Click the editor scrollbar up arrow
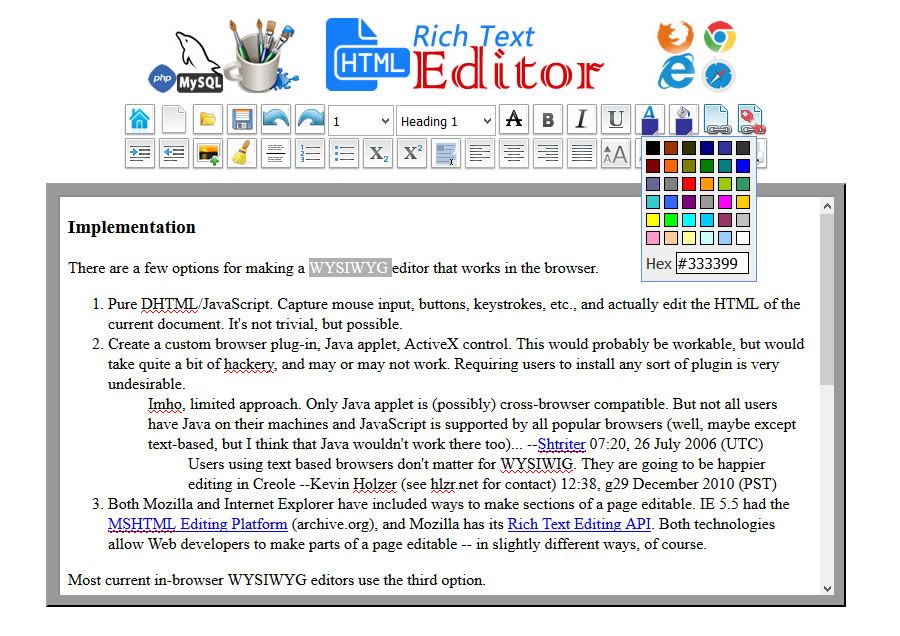The width and height of the screenshot is (900, 636). (827, 206)
